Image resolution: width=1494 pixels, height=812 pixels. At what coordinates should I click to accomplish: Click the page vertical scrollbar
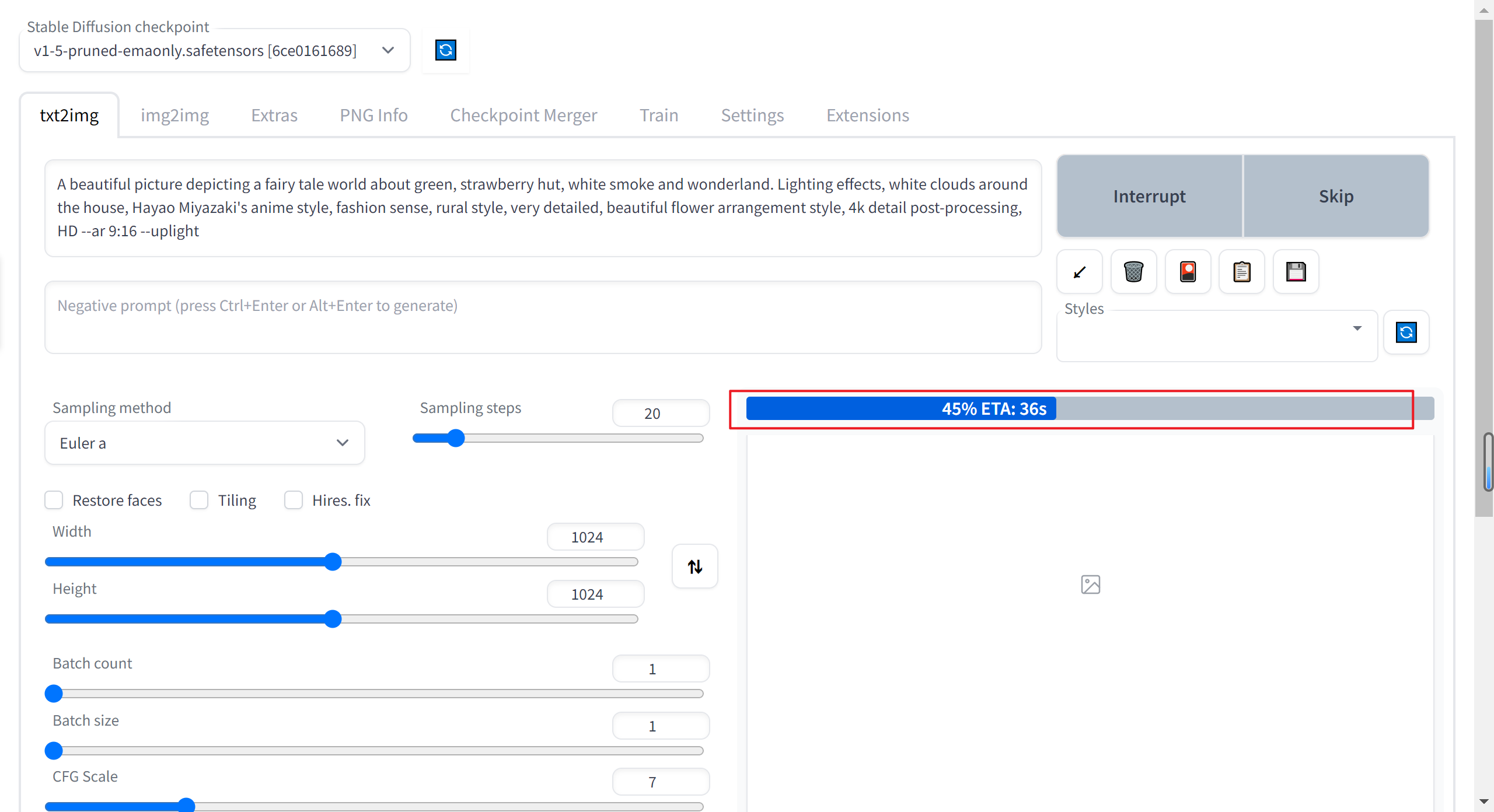pyautogui.click(x=1484, y=268)
